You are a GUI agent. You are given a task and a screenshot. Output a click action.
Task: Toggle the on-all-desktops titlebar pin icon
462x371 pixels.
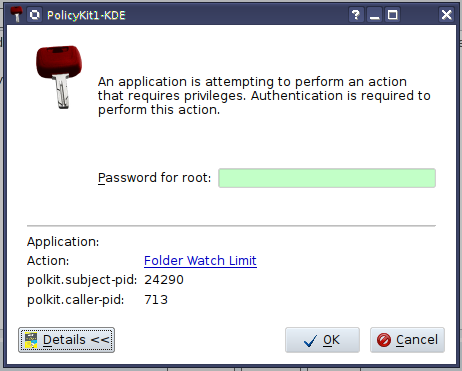34,15
